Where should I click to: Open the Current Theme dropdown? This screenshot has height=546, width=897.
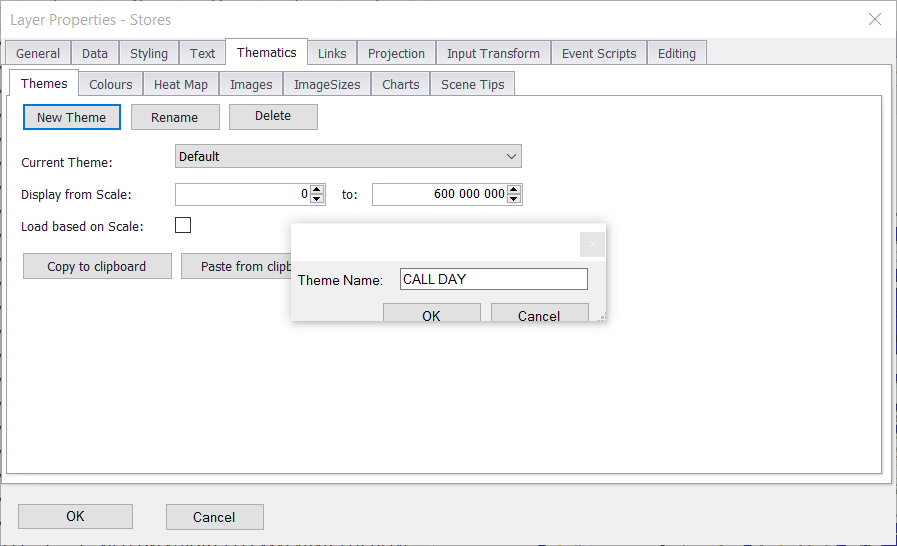click(348, 157)
